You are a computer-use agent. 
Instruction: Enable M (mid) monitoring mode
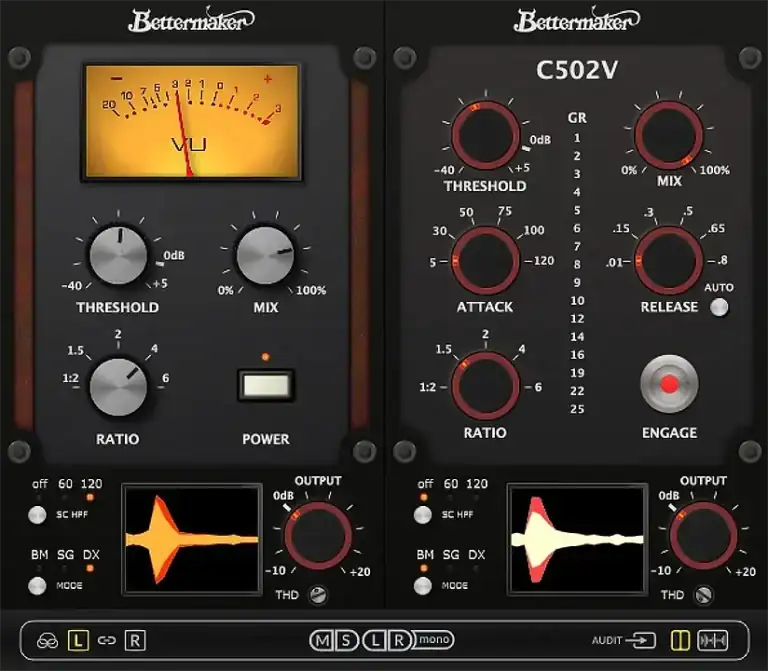click(322, 640)
